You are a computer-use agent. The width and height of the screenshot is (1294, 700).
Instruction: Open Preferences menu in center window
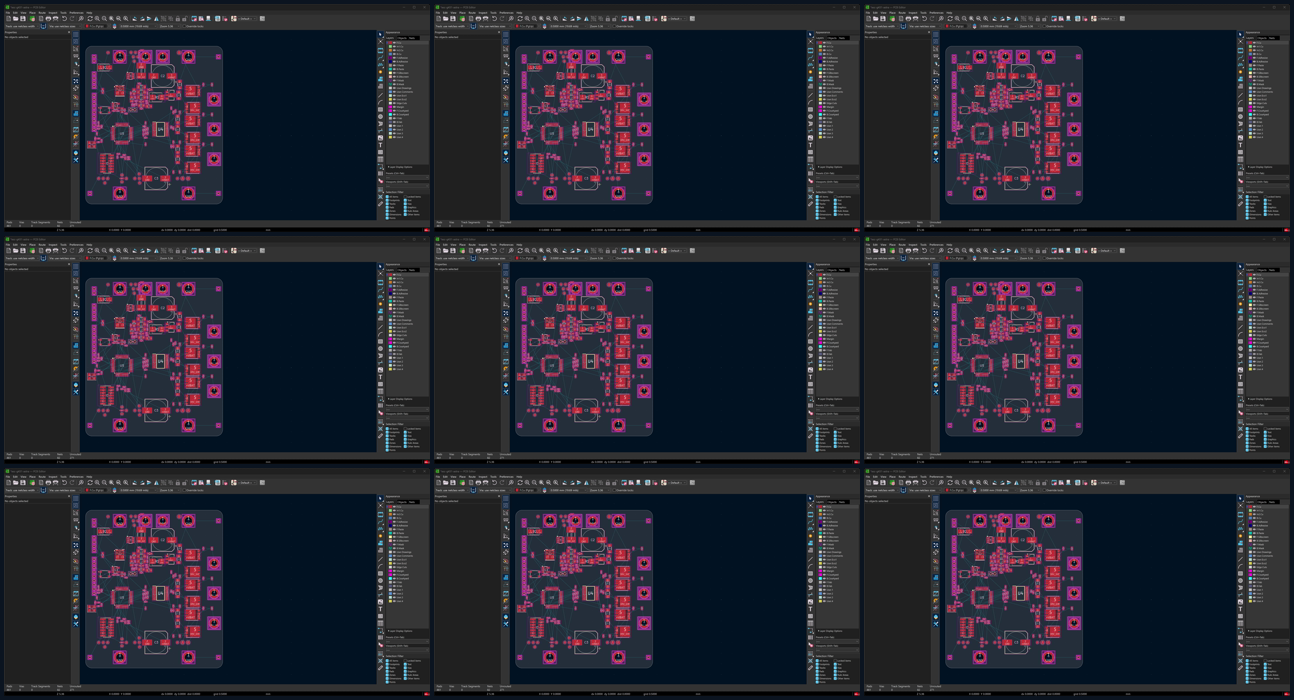point(504,244)
